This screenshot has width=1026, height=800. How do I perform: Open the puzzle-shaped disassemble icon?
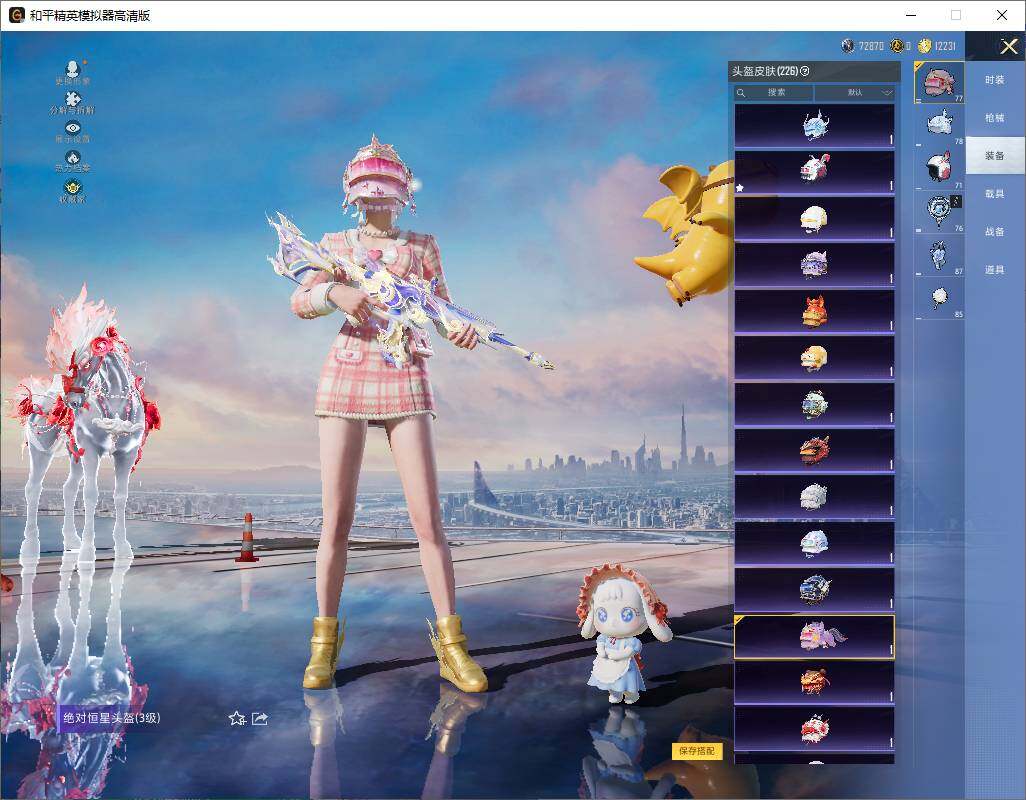(73, 103)
